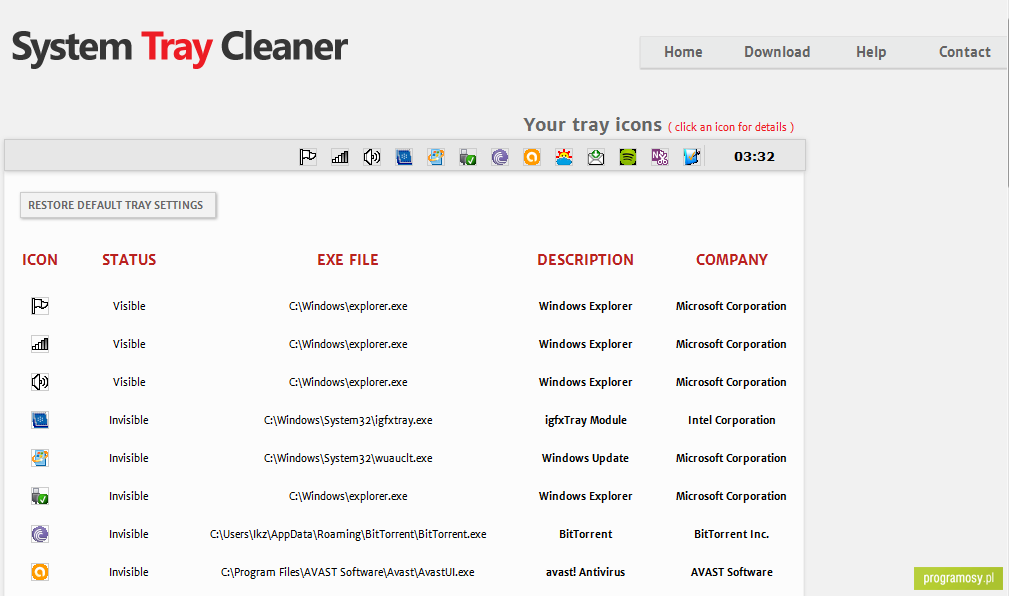Open the Intel graphics icon in the tray bar
This screenshot has width=1009, height=596.
pyautogui.click(x=403, y=156)
